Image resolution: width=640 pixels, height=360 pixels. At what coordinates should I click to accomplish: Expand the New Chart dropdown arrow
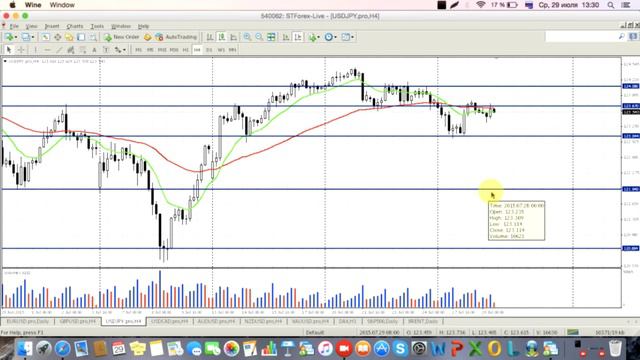(x=16, y=37)
